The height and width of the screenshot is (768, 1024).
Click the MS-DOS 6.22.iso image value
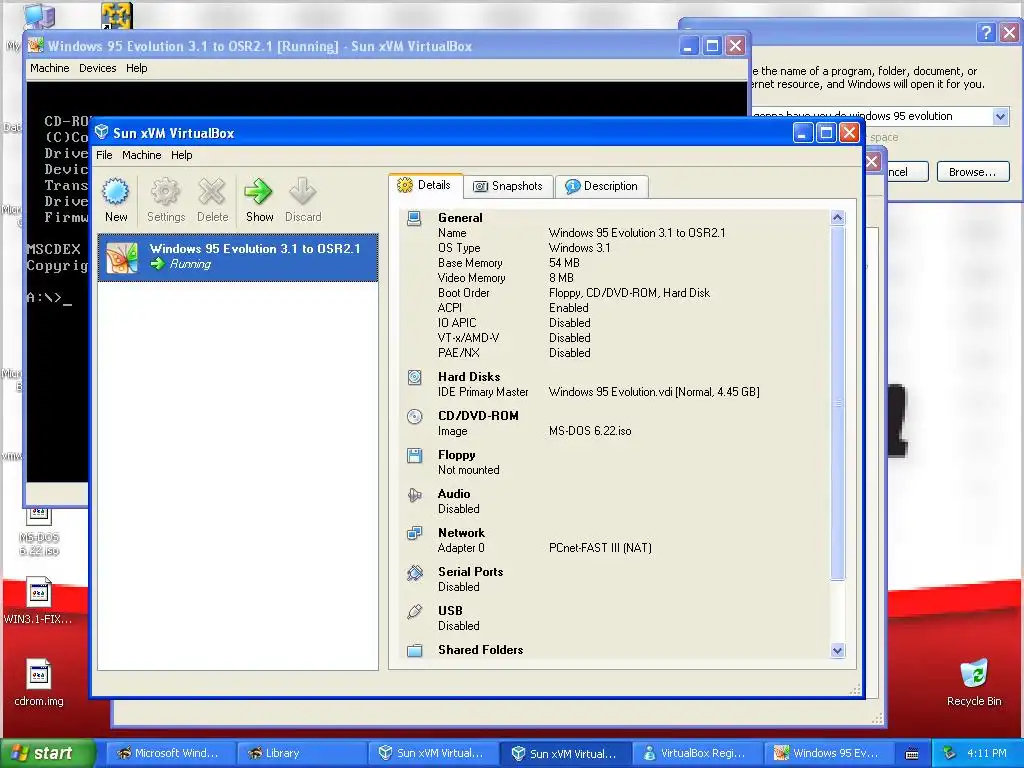590,431
